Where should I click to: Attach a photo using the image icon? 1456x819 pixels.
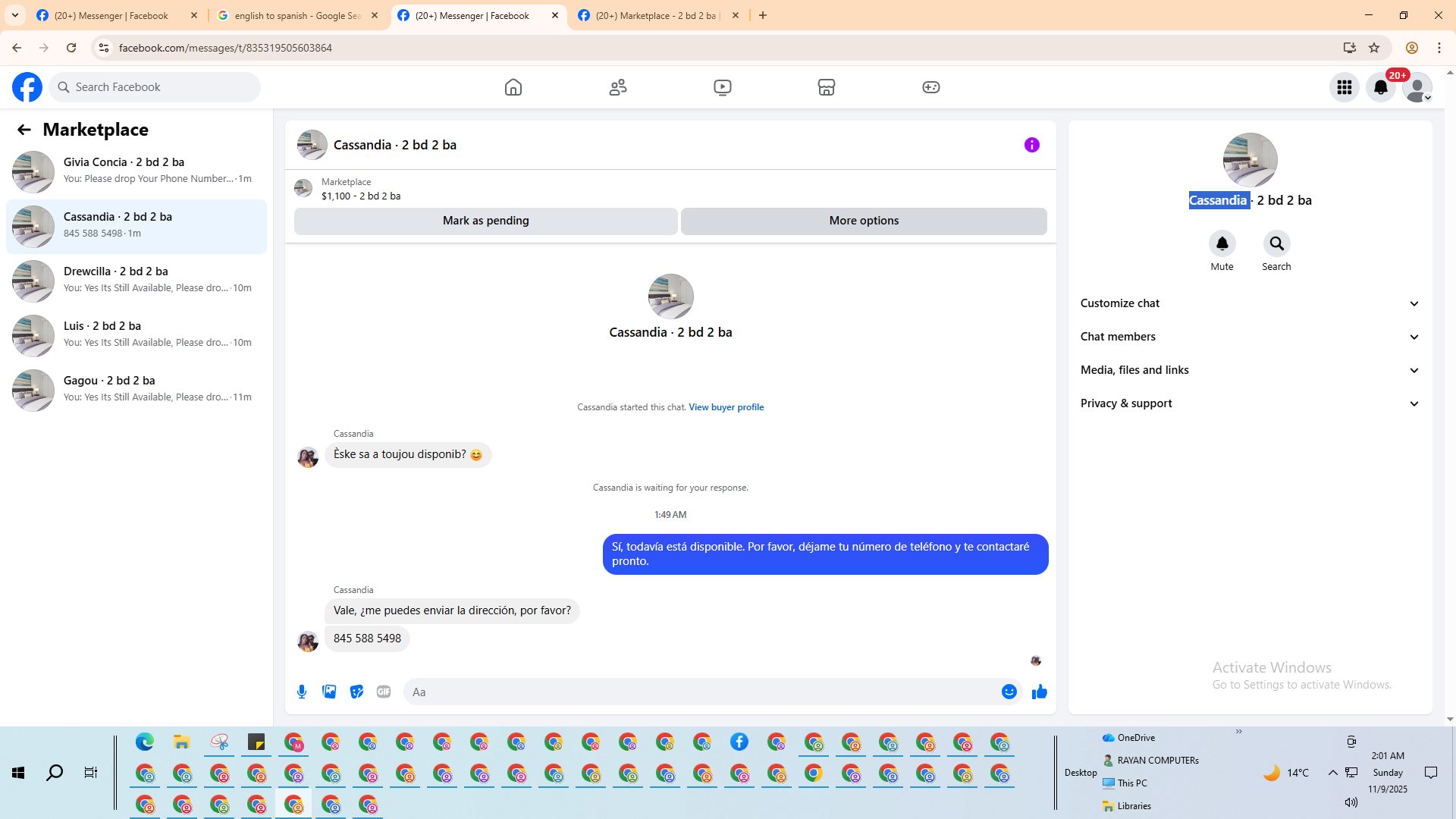point(329,692)
